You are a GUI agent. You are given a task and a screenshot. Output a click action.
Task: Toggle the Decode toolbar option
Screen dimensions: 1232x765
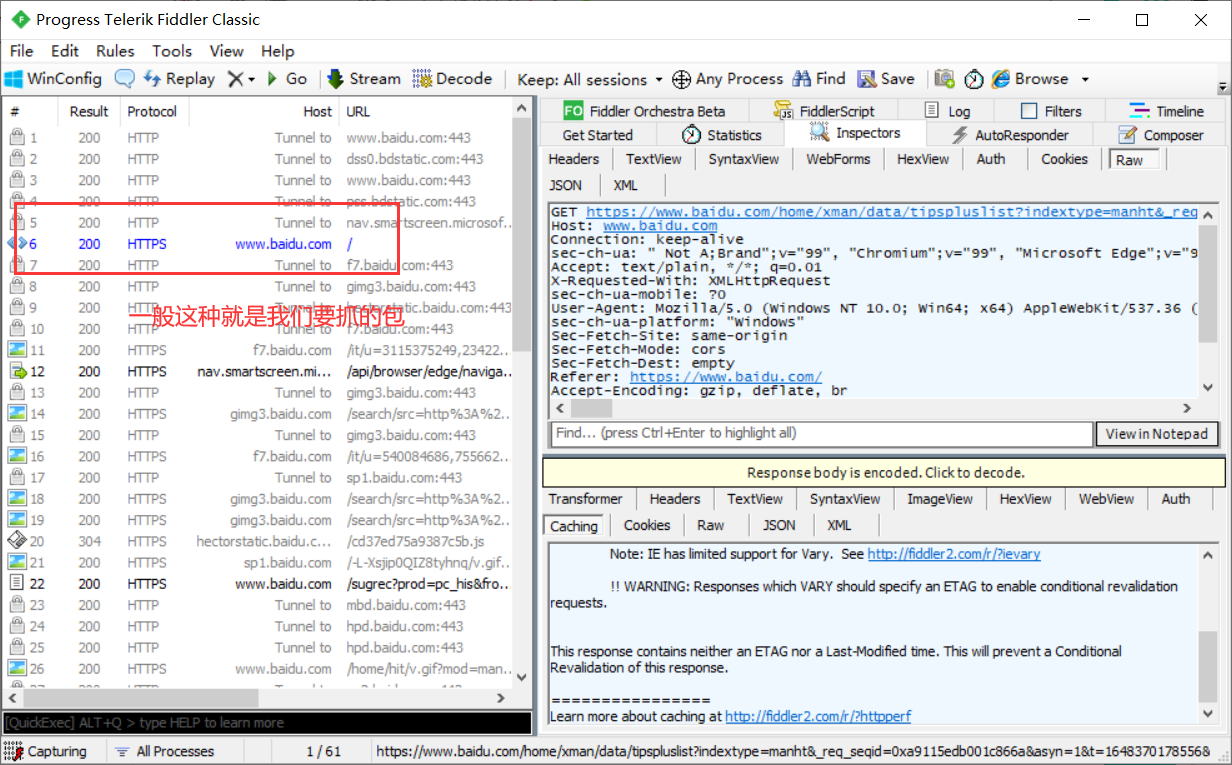[452, 79]
